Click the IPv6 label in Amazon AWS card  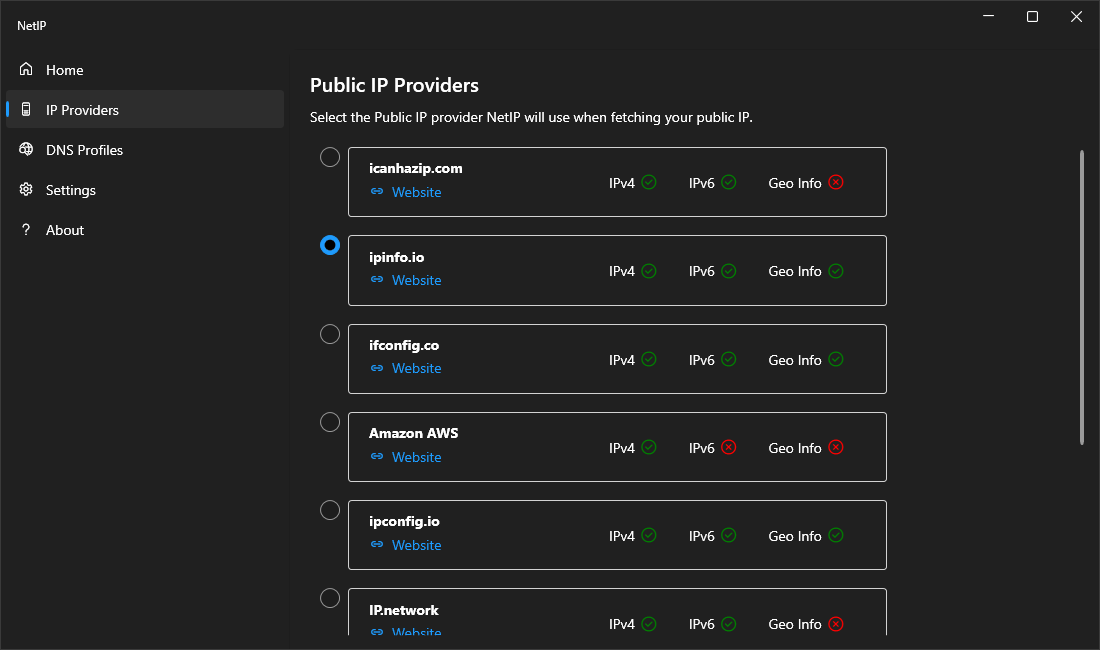point(702,448)
